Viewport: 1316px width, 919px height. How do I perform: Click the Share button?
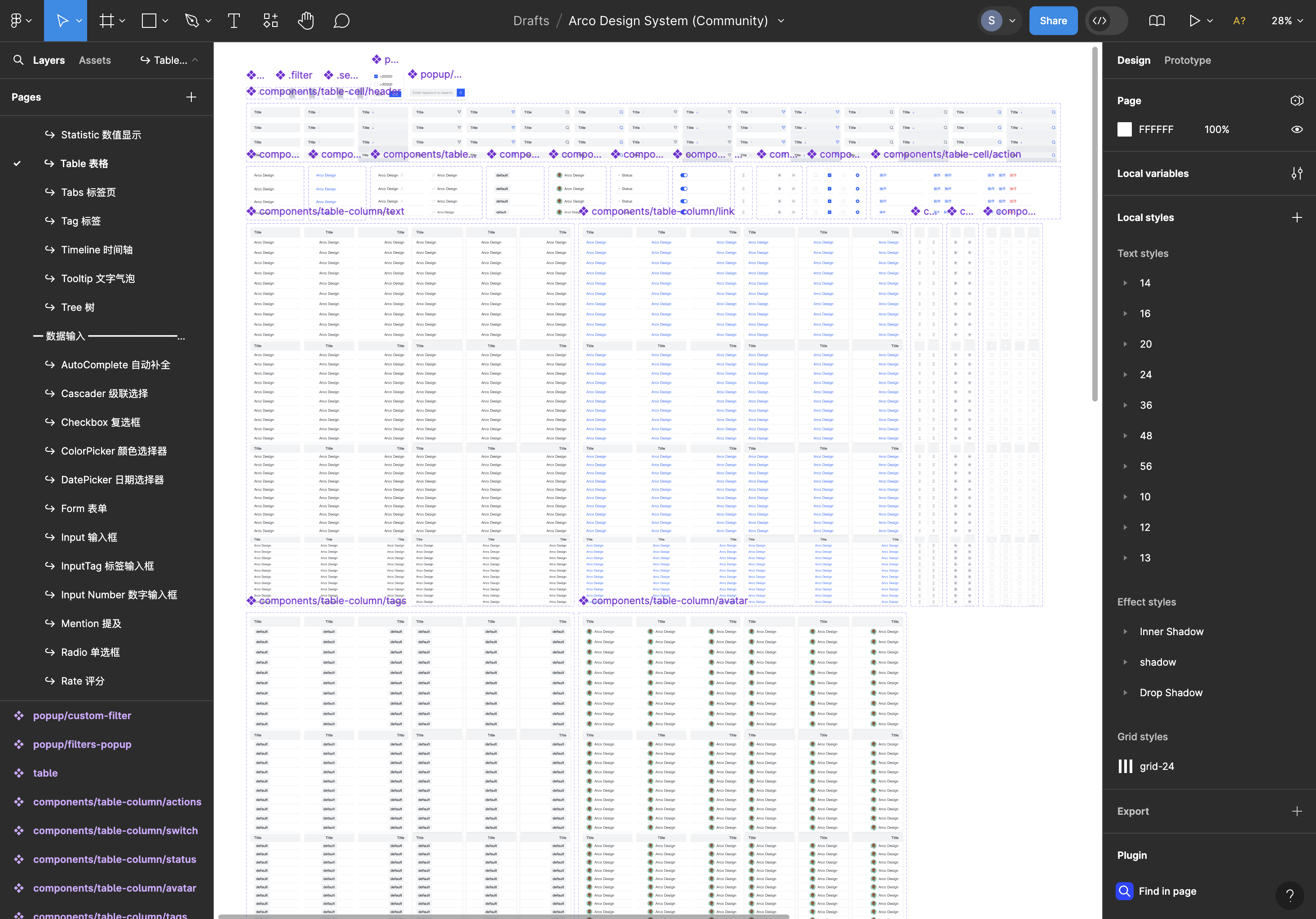coord(1053,21)
